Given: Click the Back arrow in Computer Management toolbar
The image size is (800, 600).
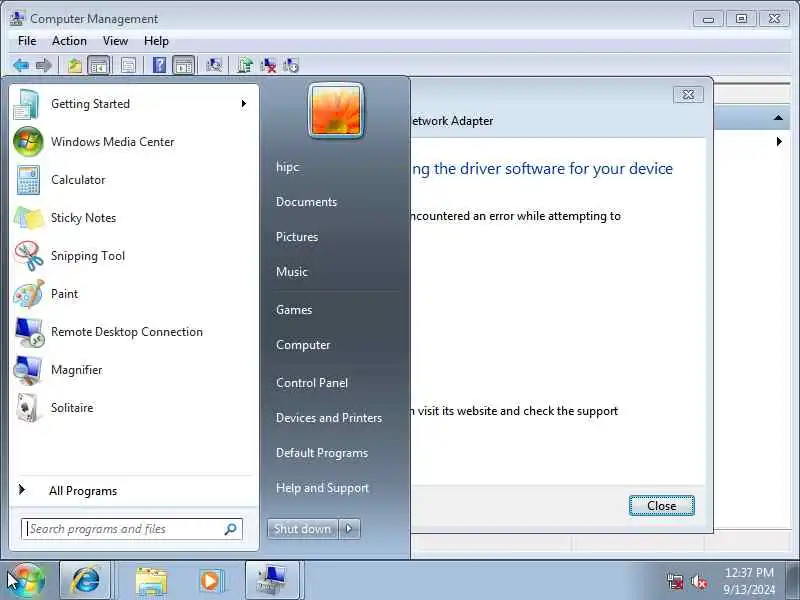Looking at the screenshot, I should 20,65.
